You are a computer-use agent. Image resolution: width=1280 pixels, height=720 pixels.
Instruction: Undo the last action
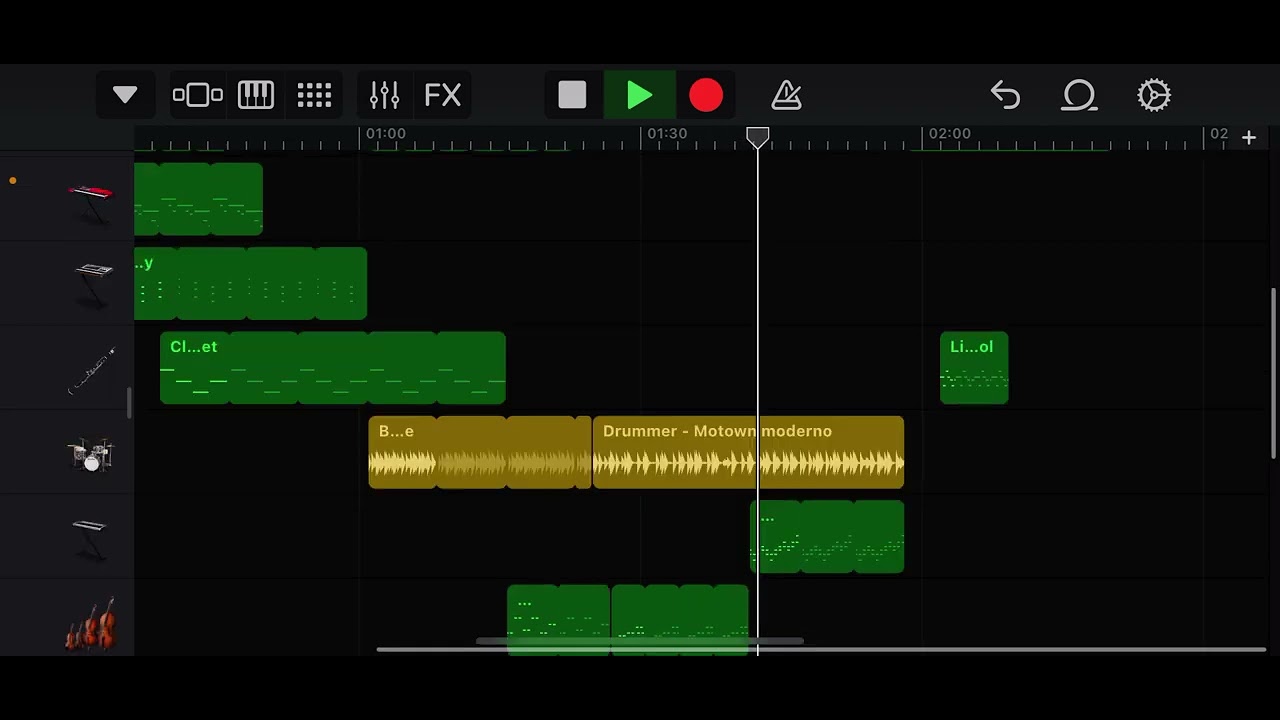(x=1005, y=95)
